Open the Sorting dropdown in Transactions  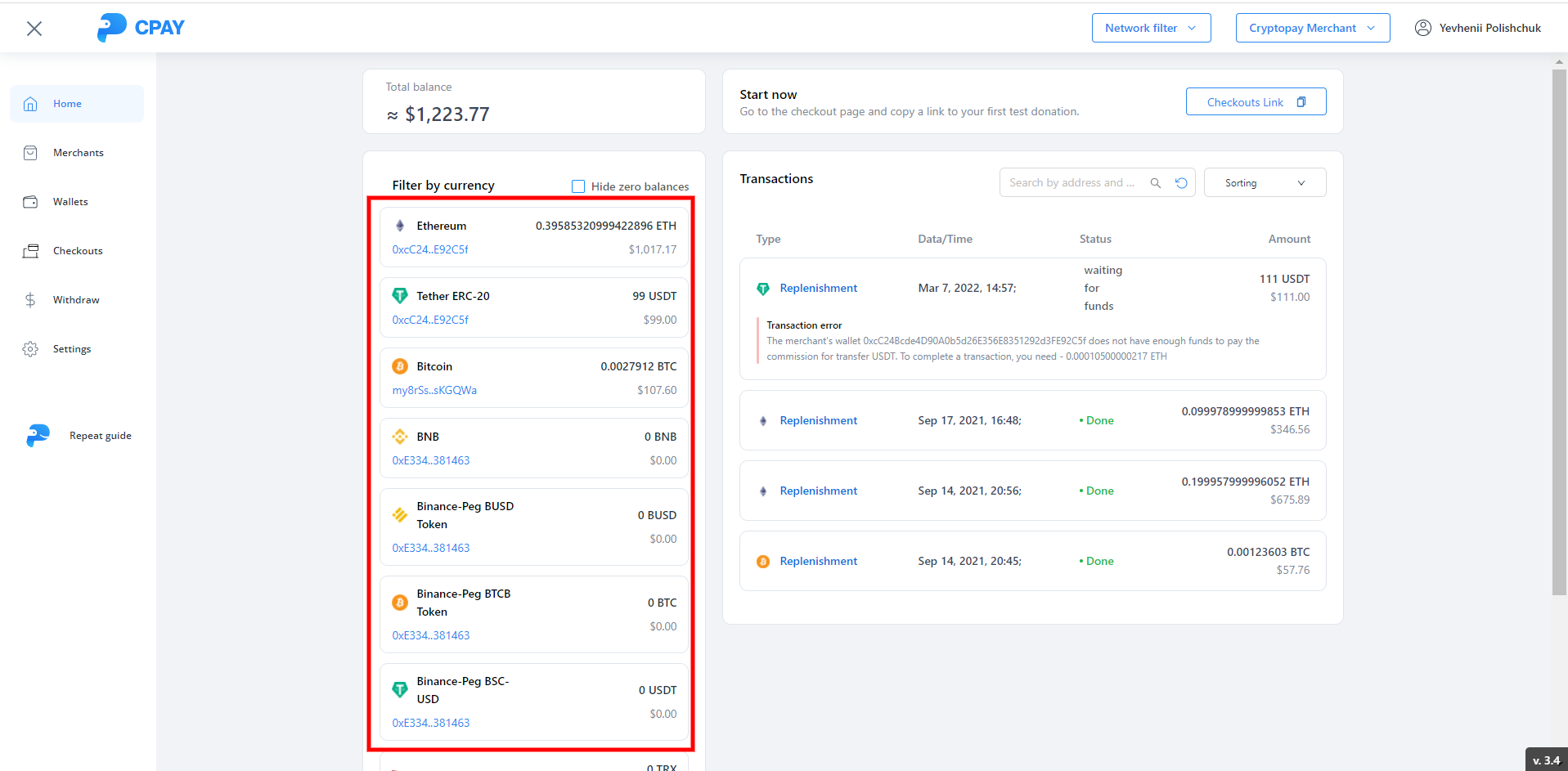(x=1264, y=183)
